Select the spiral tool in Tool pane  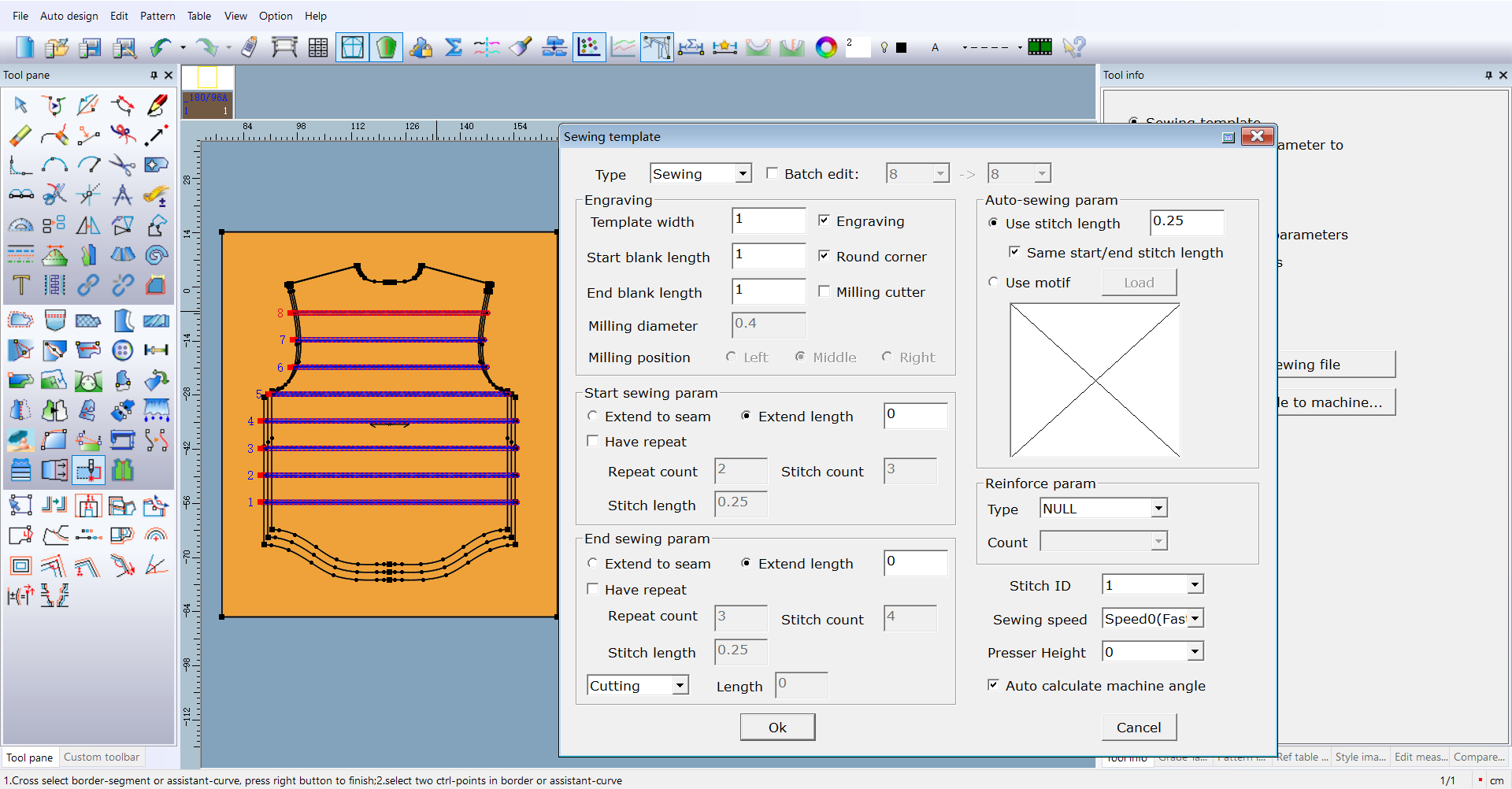pos(157,255)
